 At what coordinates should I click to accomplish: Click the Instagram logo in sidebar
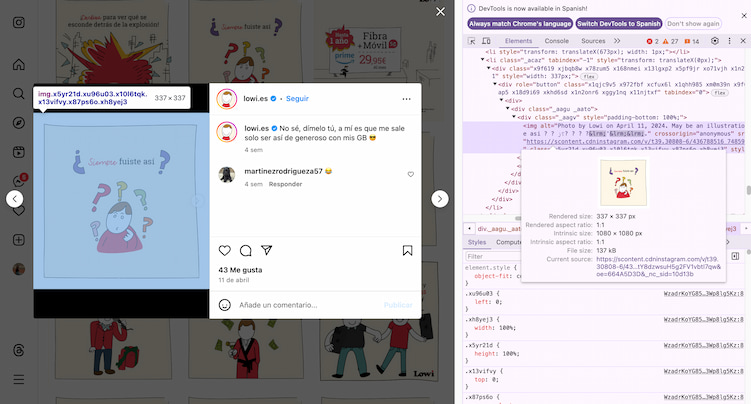(x=19, y=22)
